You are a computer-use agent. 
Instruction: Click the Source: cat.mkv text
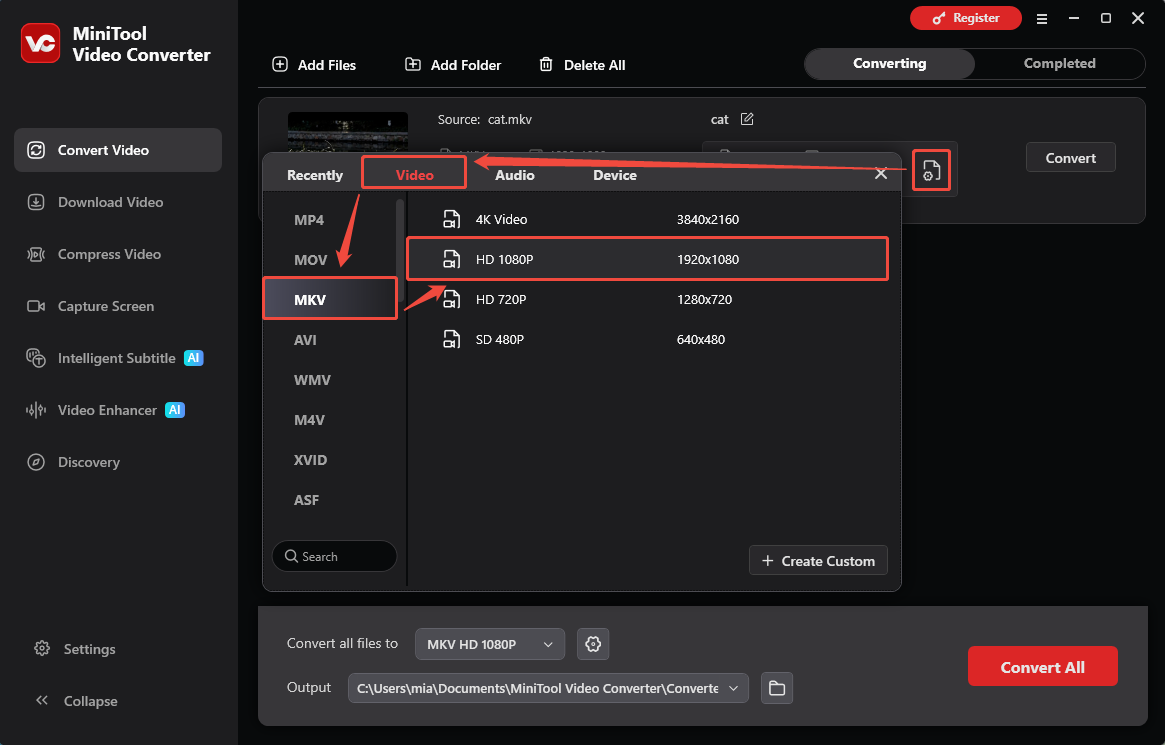pos(484,120)
